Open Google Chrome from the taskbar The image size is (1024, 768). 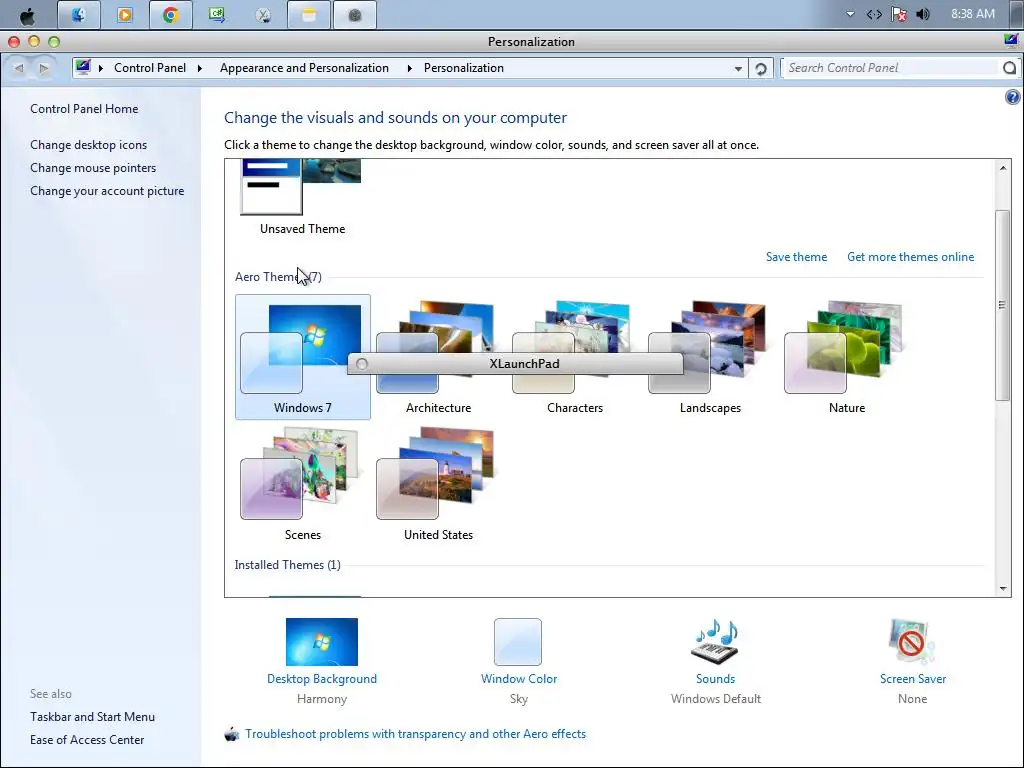click(x=170, y=15)
